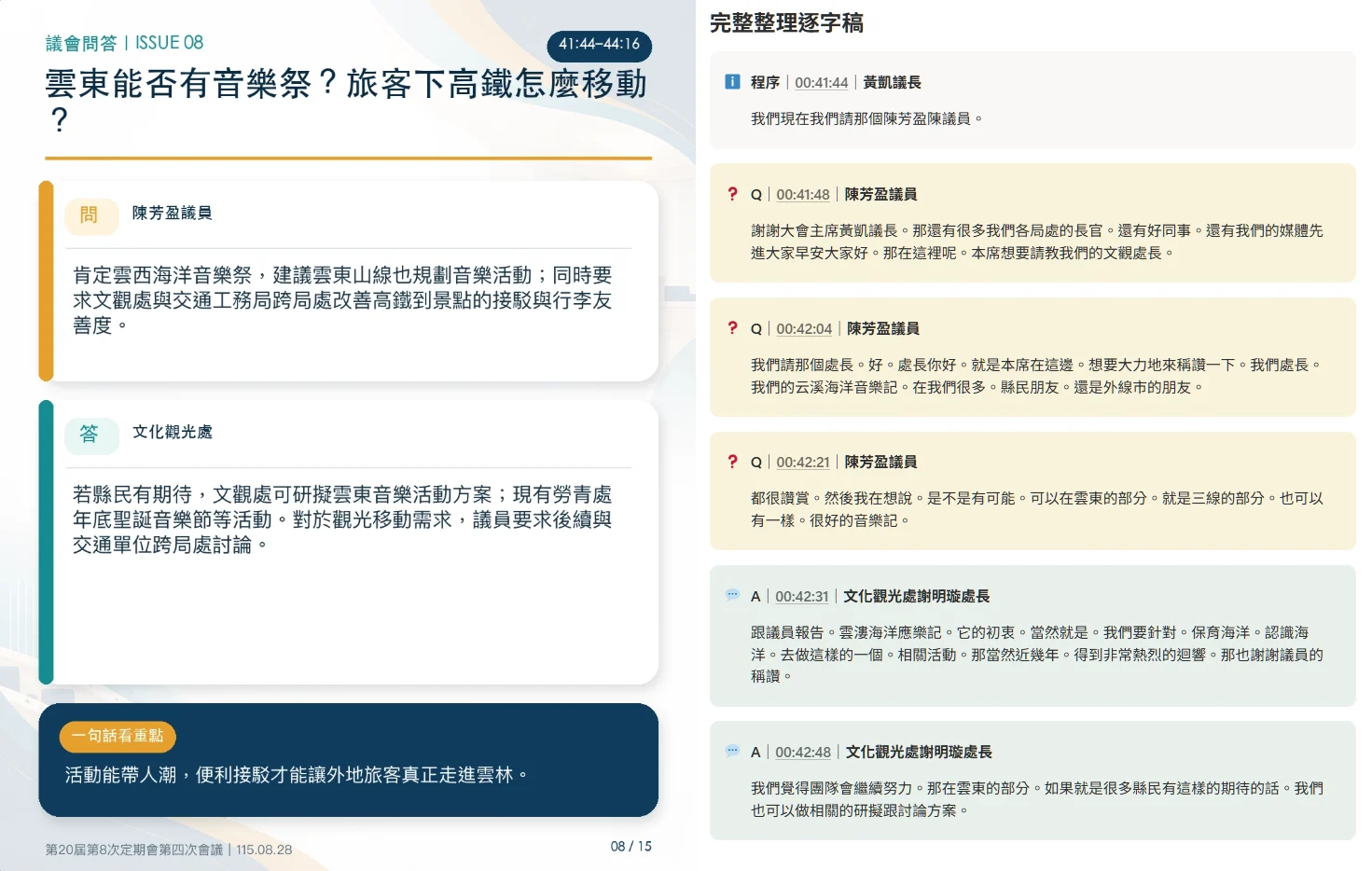The image size is (1372, 871).
Task: Click the 一句話看重點 label pill
Action: pyautogui.click(x=118, y=736)
